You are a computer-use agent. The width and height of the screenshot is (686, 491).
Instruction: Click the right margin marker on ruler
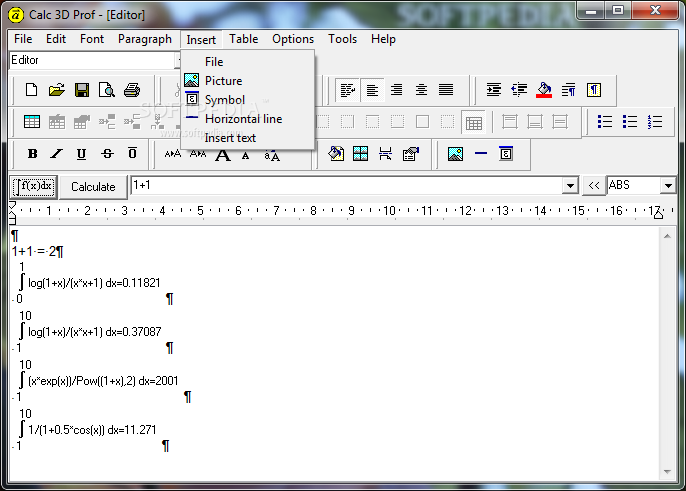658,213
